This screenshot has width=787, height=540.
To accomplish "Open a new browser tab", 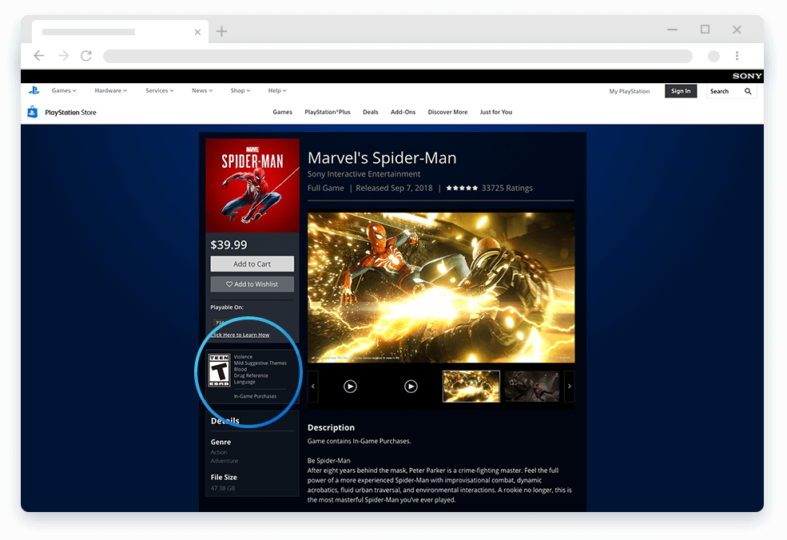I will point(221,32).
